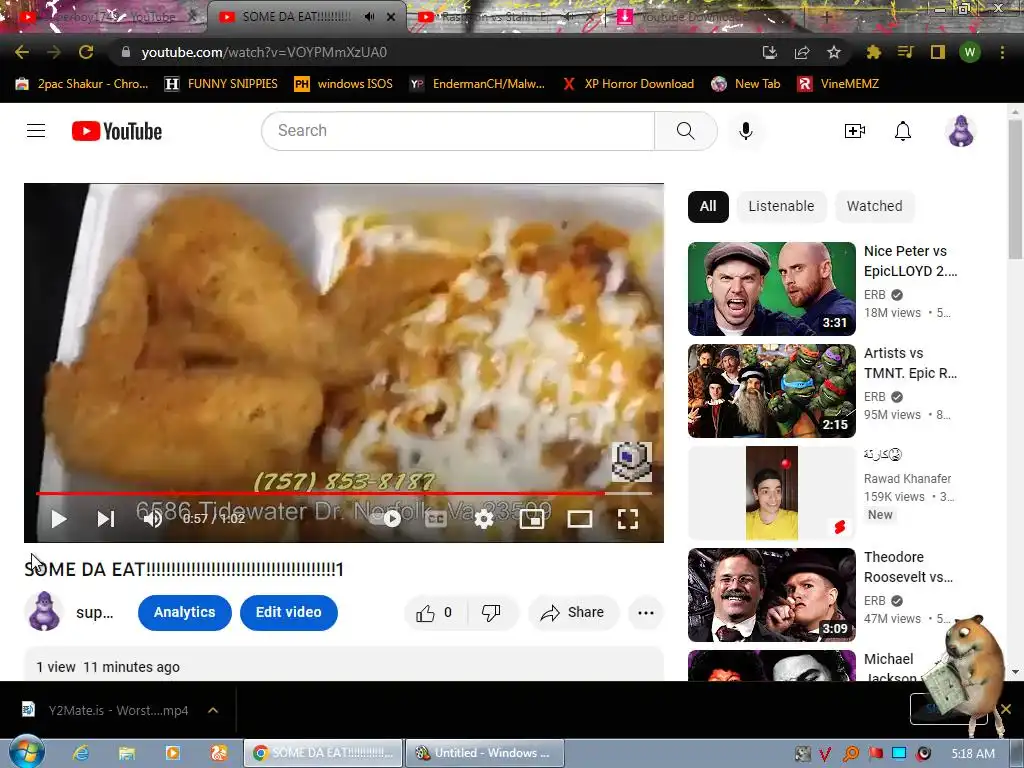
Task: Open YouTube notifications bell
Action: (903, 131)
